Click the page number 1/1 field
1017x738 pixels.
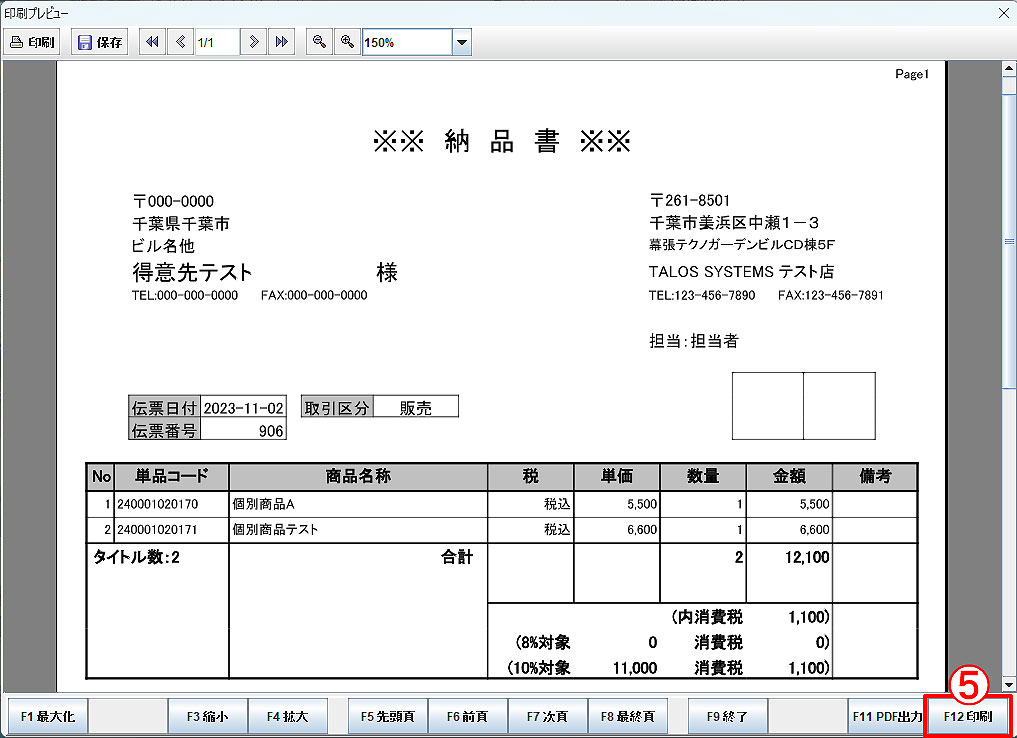tap(216, 42)
